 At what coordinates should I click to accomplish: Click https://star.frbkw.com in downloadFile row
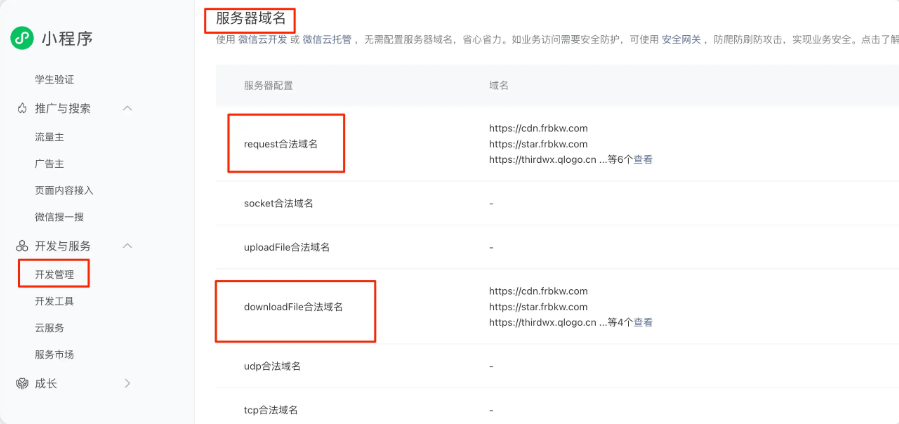538,307
